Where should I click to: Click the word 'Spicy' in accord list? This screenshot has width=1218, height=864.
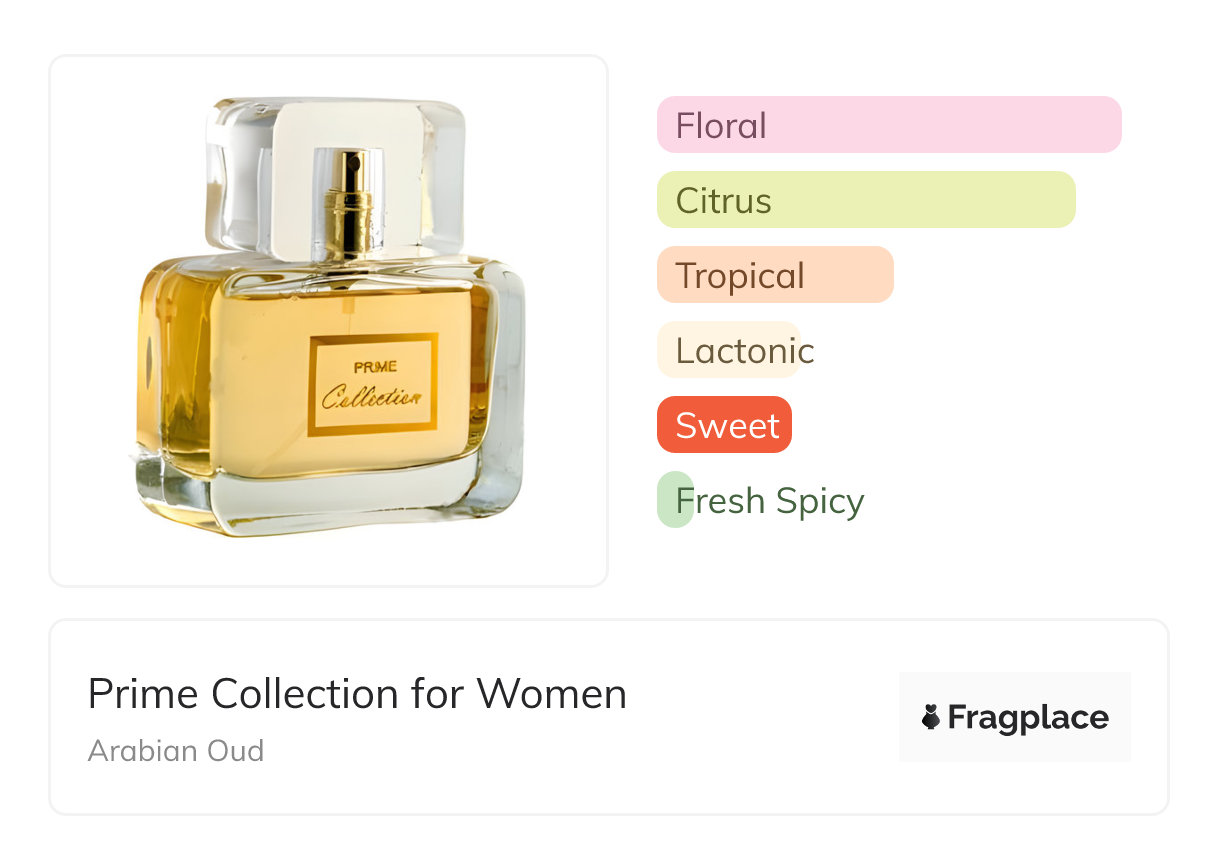[822, 500]
